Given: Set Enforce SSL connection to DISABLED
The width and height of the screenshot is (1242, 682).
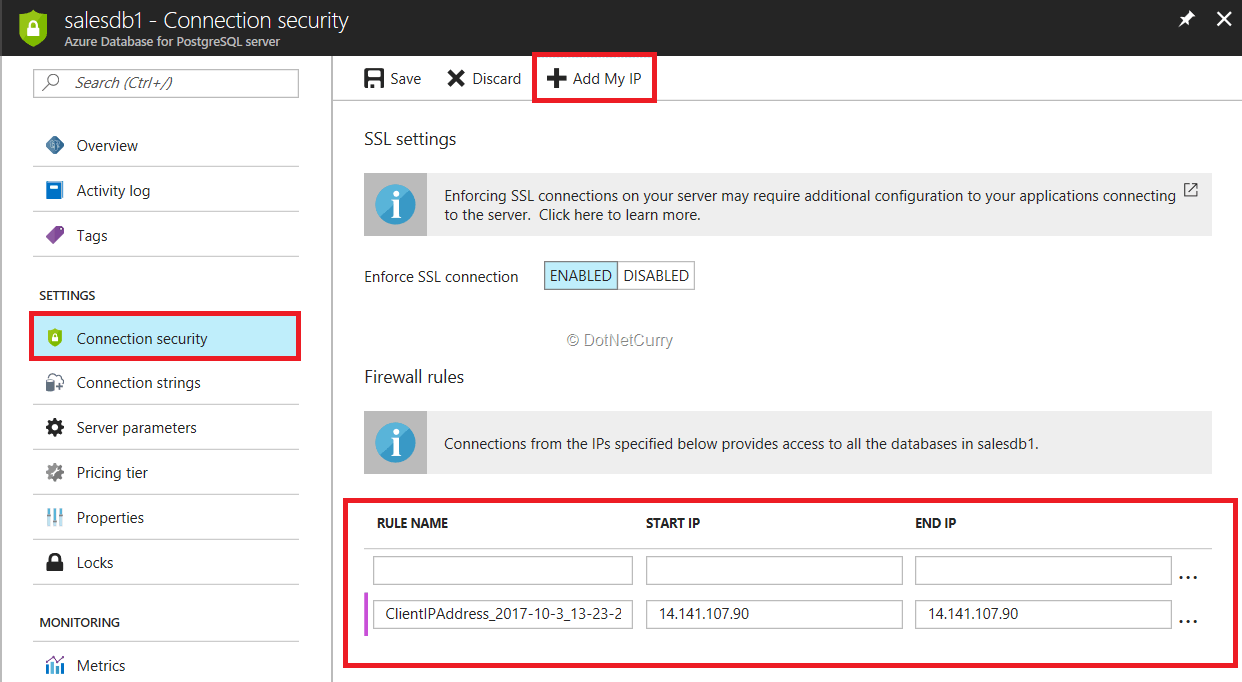Looking at the screenshot, I should coord(656,276).
